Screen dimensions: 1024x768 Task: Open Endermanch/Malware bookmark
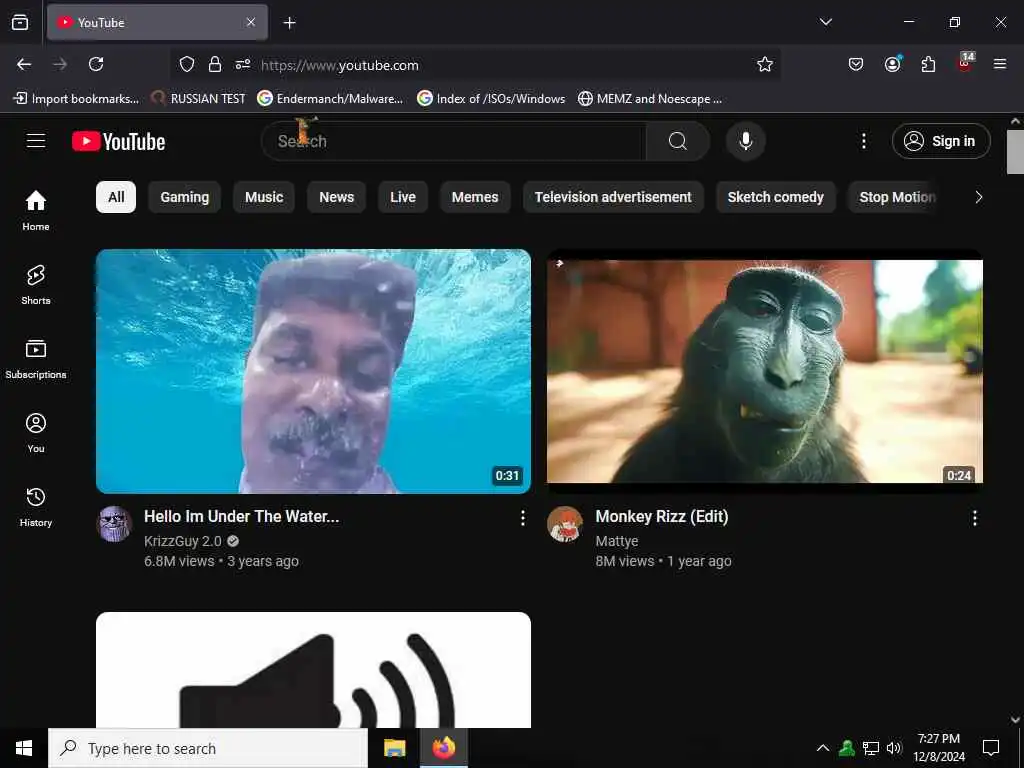pos(330,99)
